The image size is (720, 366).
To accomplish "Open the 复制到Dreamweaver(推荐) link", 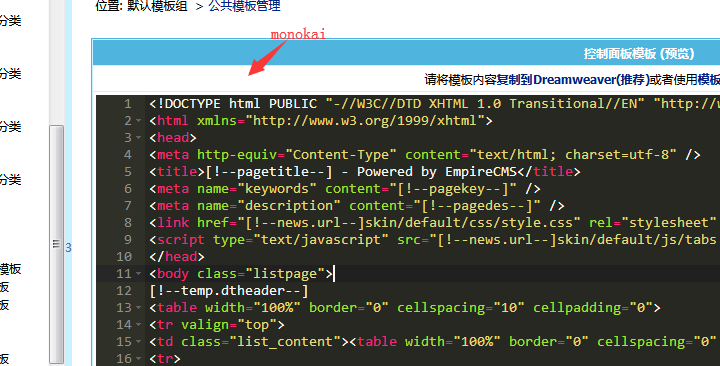I will 573,79.
